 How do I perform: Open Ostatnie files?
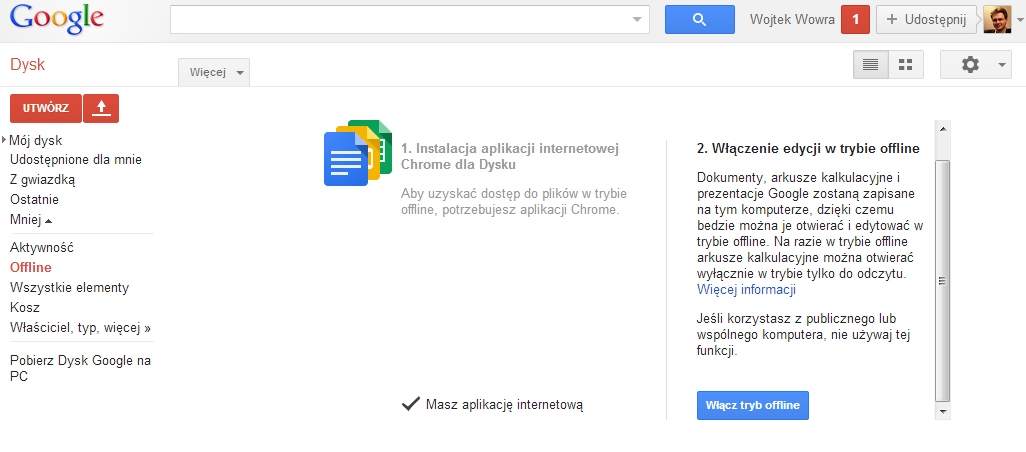(x=35, y=200)
